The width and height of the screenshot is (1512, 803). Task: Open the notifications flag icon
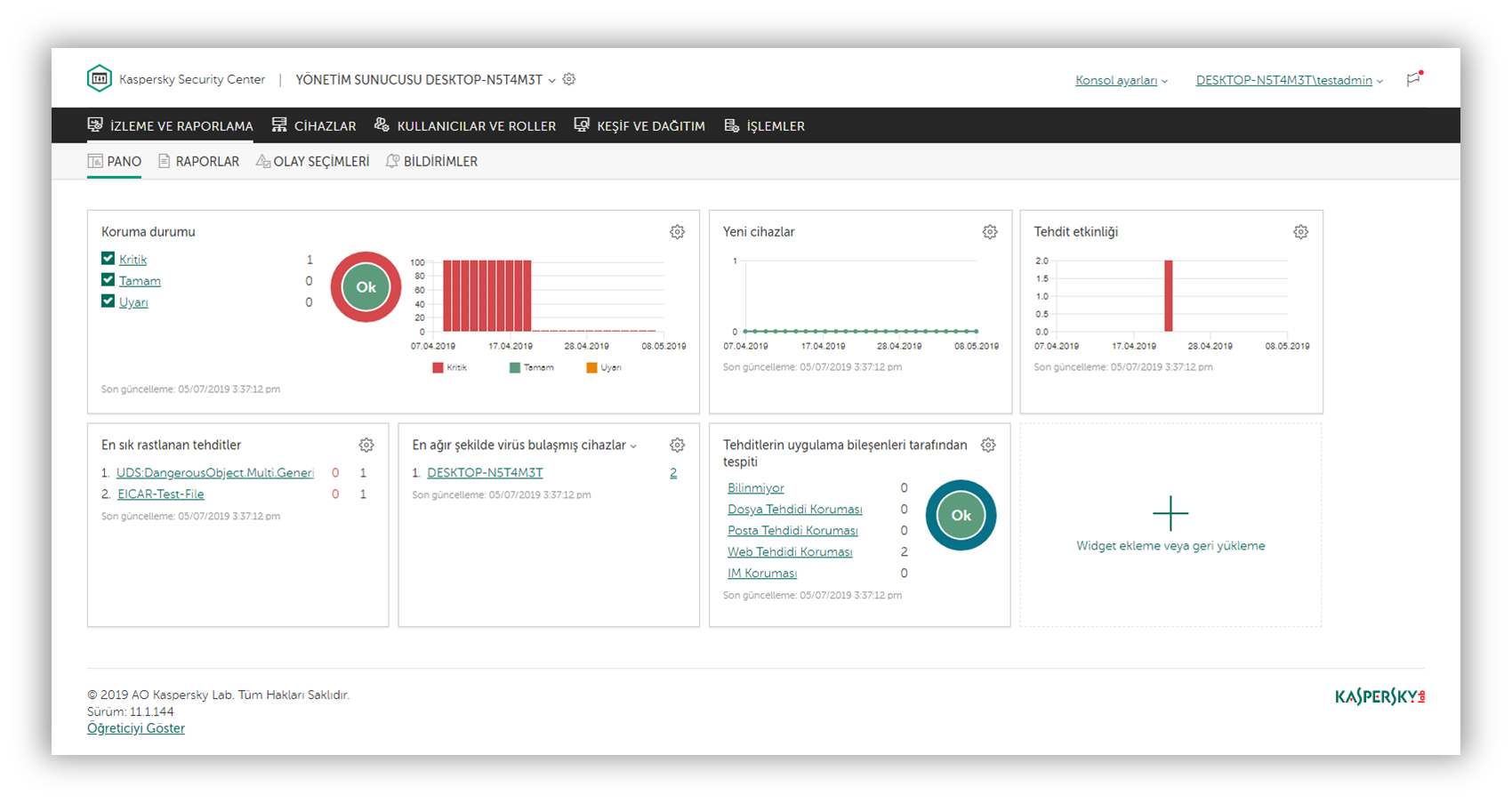[1414, 78]
